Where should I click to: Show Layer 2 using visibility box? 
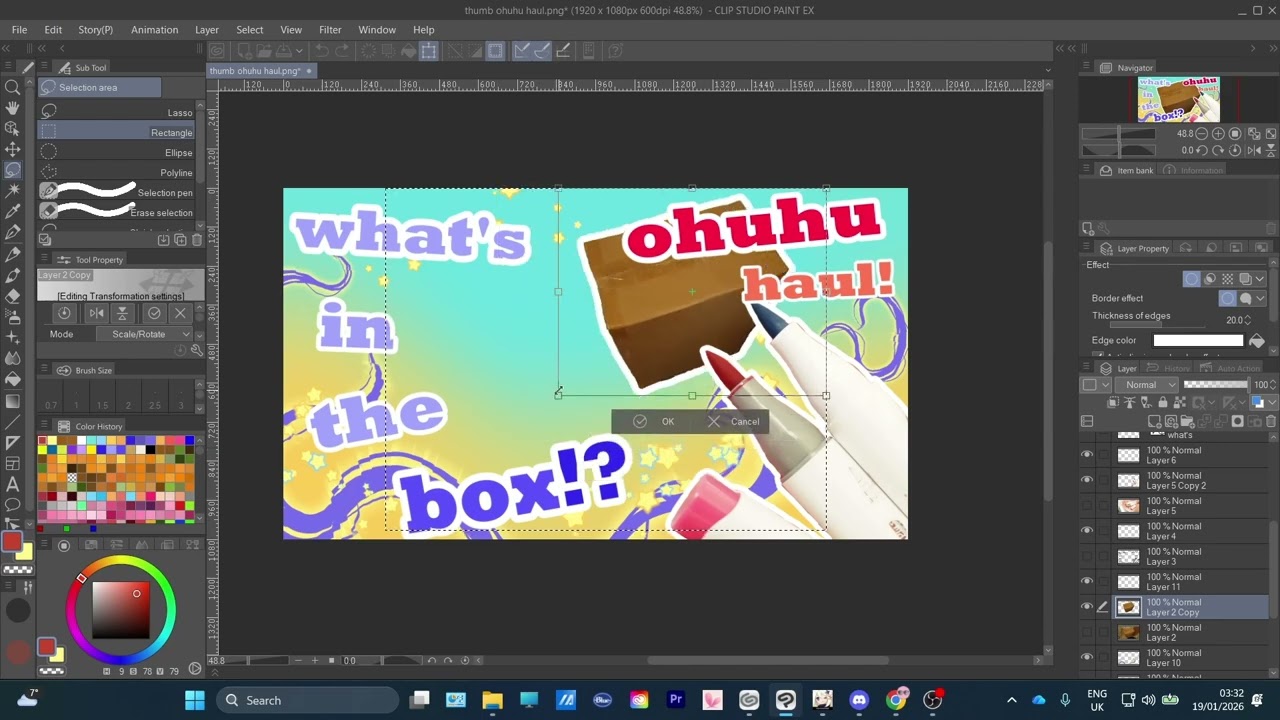[1087, 632]
